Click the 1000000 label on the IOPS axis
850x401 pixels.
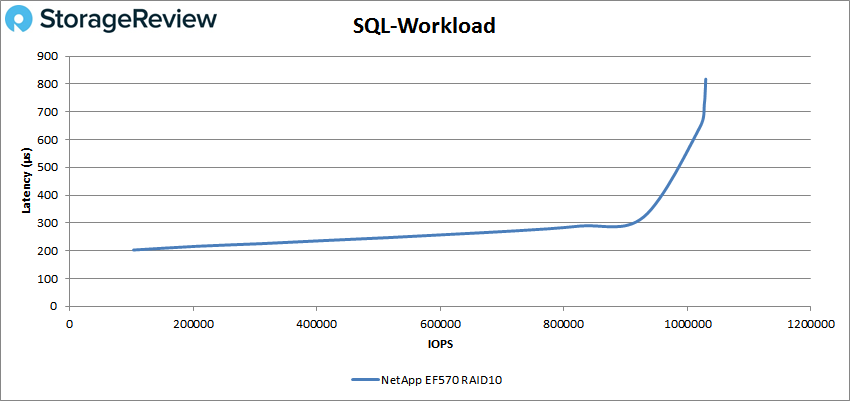pyautogui.click(x=687, y=324)
